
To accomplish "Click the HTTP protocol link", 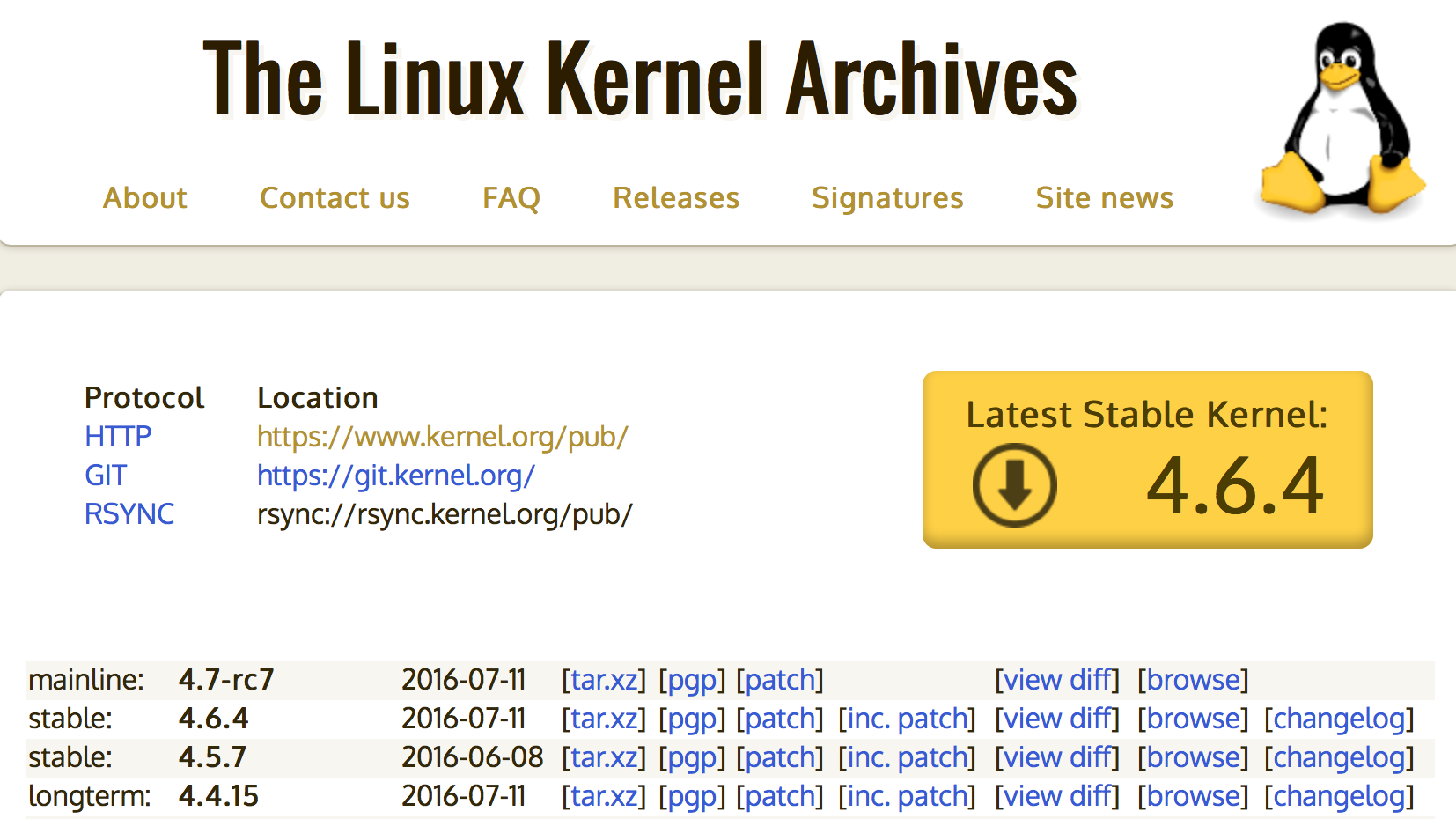I will coord(118,436).
